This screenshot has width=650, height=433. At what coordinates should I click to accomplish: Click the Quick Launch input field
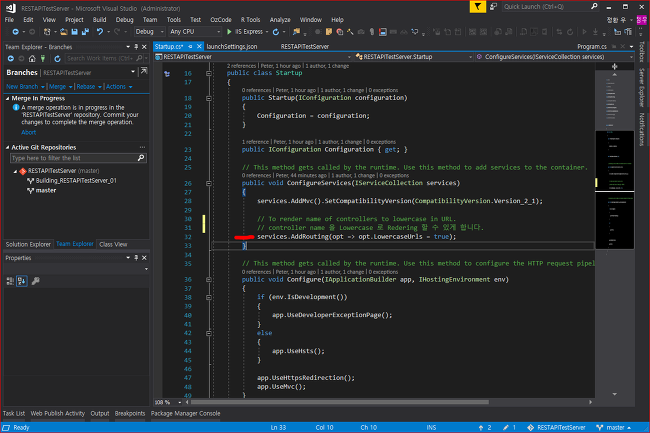click(x=545, y=7)
